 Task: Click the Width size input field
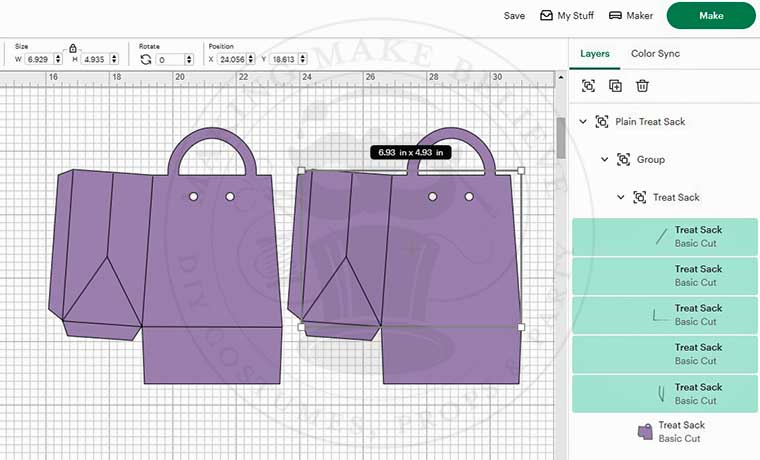pos(40,60)
